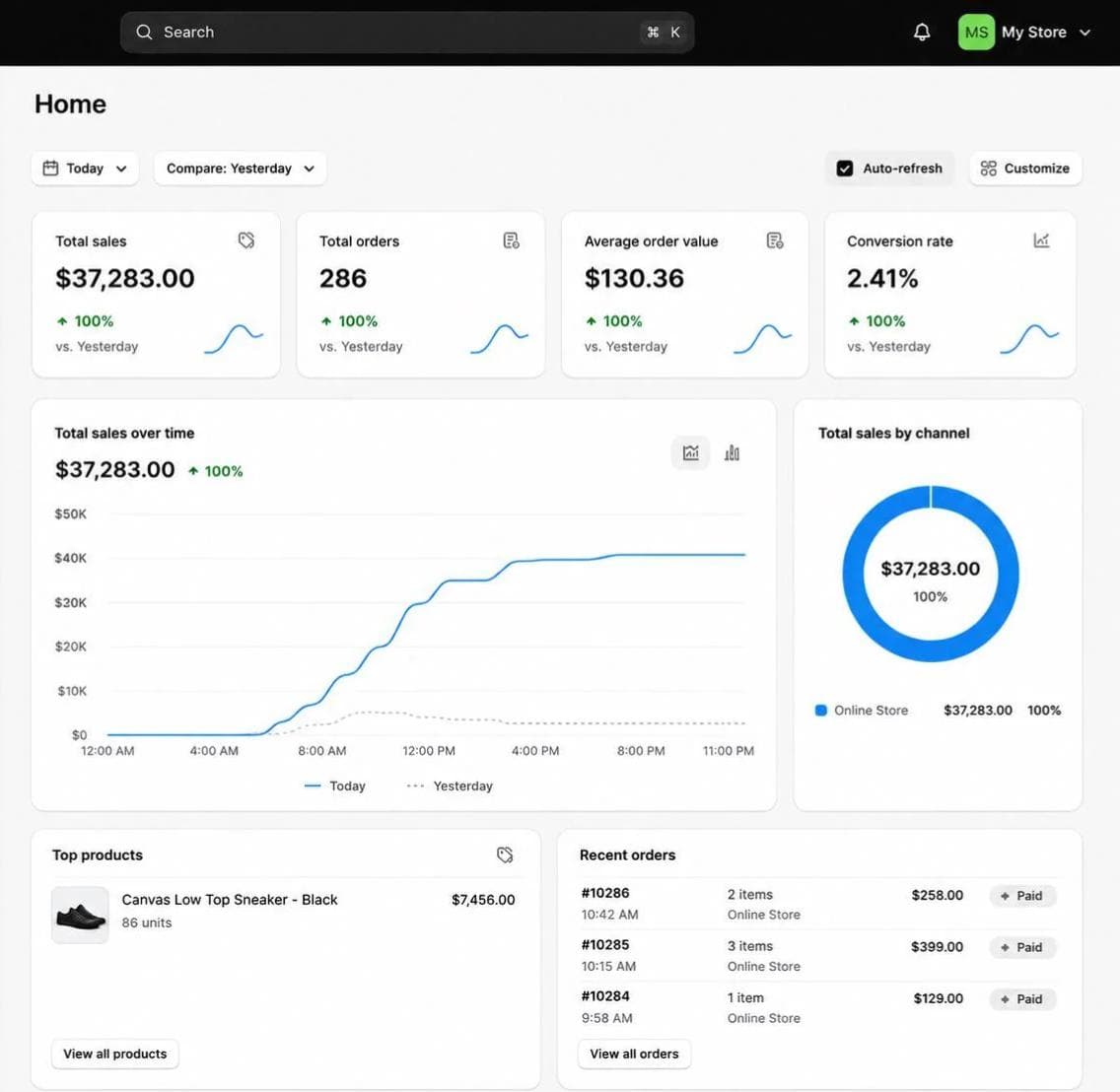Open the Compare: Yesterday dropdown
This screenshot has height=1092, width=1120.
(x=240, y=169)
